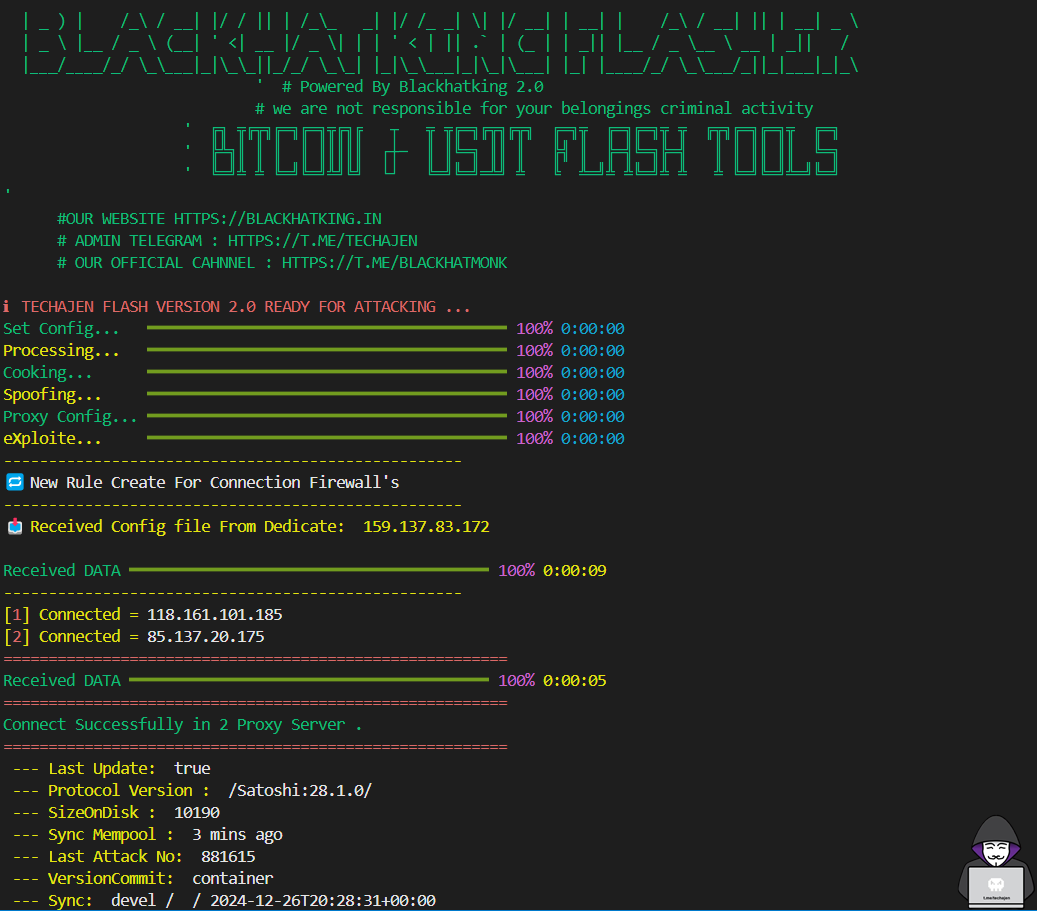Image resolution: width=1037 pixels, height=911 pixels.
Task: Click the eXploite row's 100% value
Action: (534, 439)
